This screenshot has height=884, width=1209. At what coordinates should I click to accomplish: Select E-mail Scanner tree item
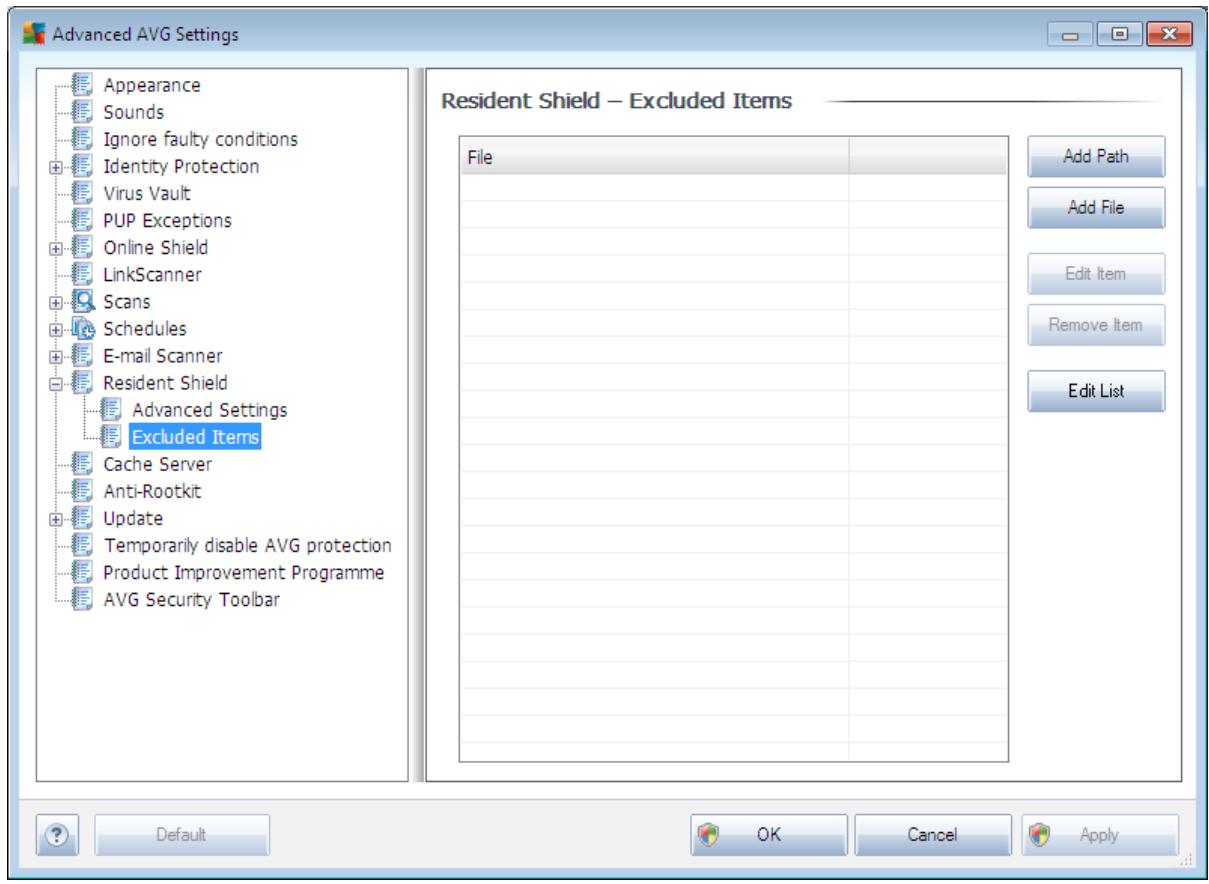(x=162, y=355)
